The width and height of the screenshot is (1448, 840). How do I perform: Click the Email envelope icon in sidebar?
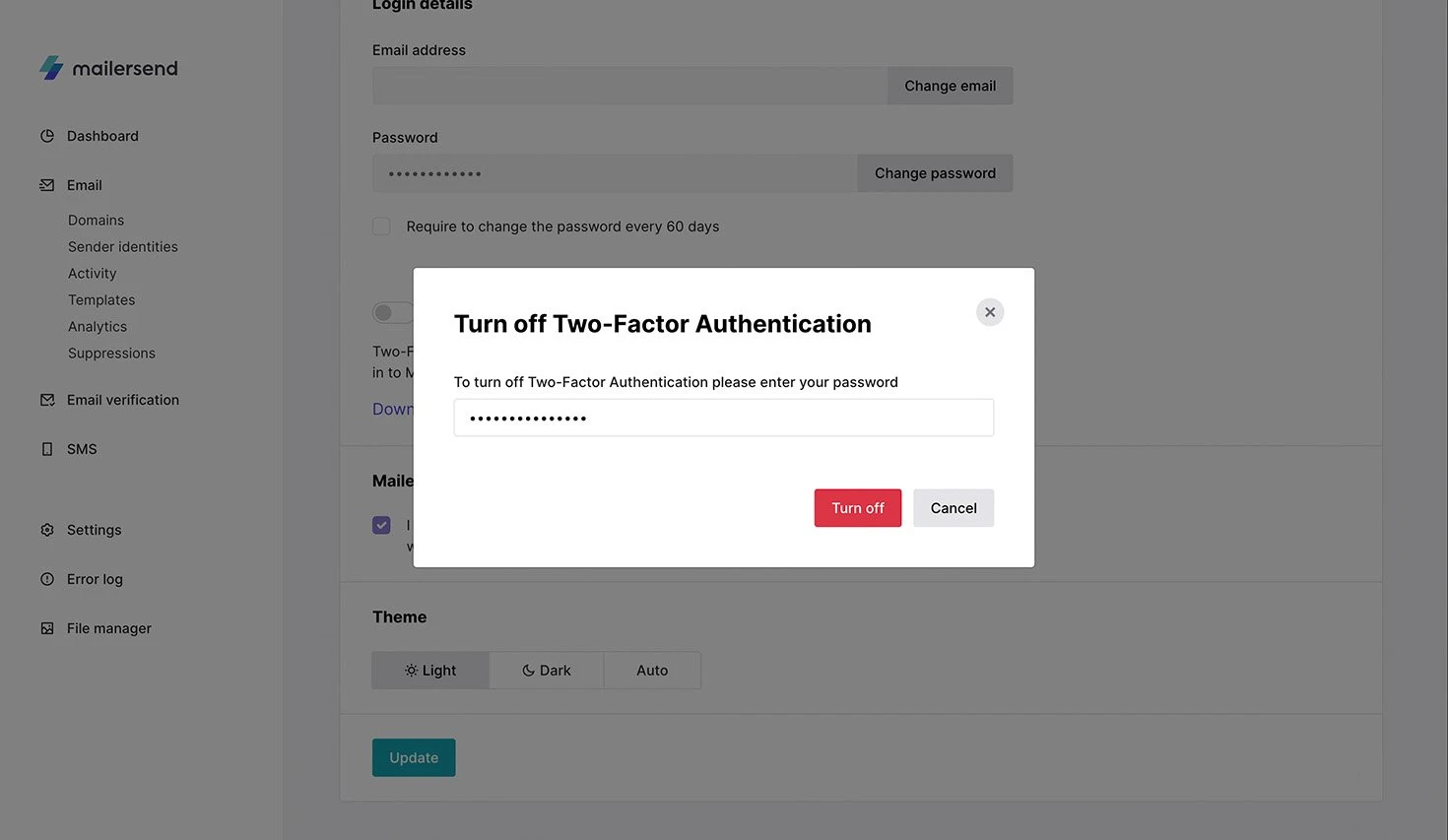47,185
